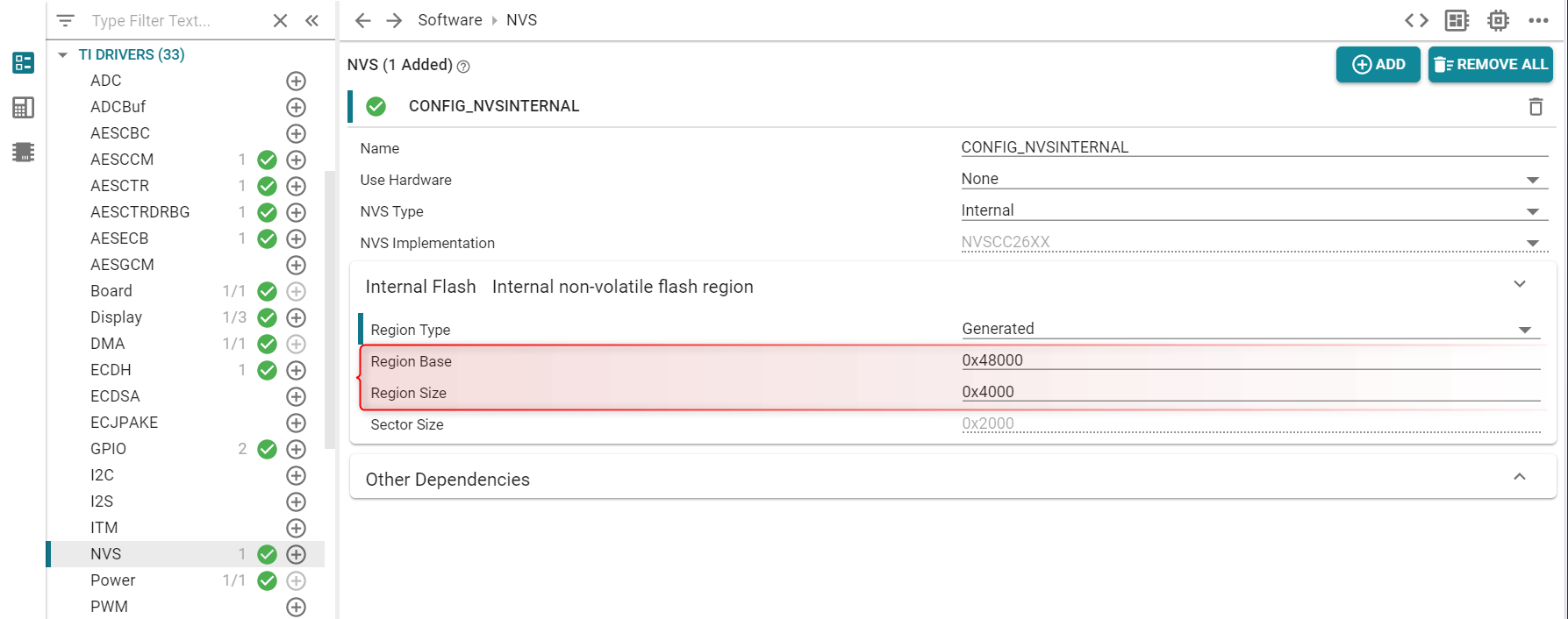The image size is (1568, 619).
Task: Open the Region Type dropdown
Action: coord(1534,328)
